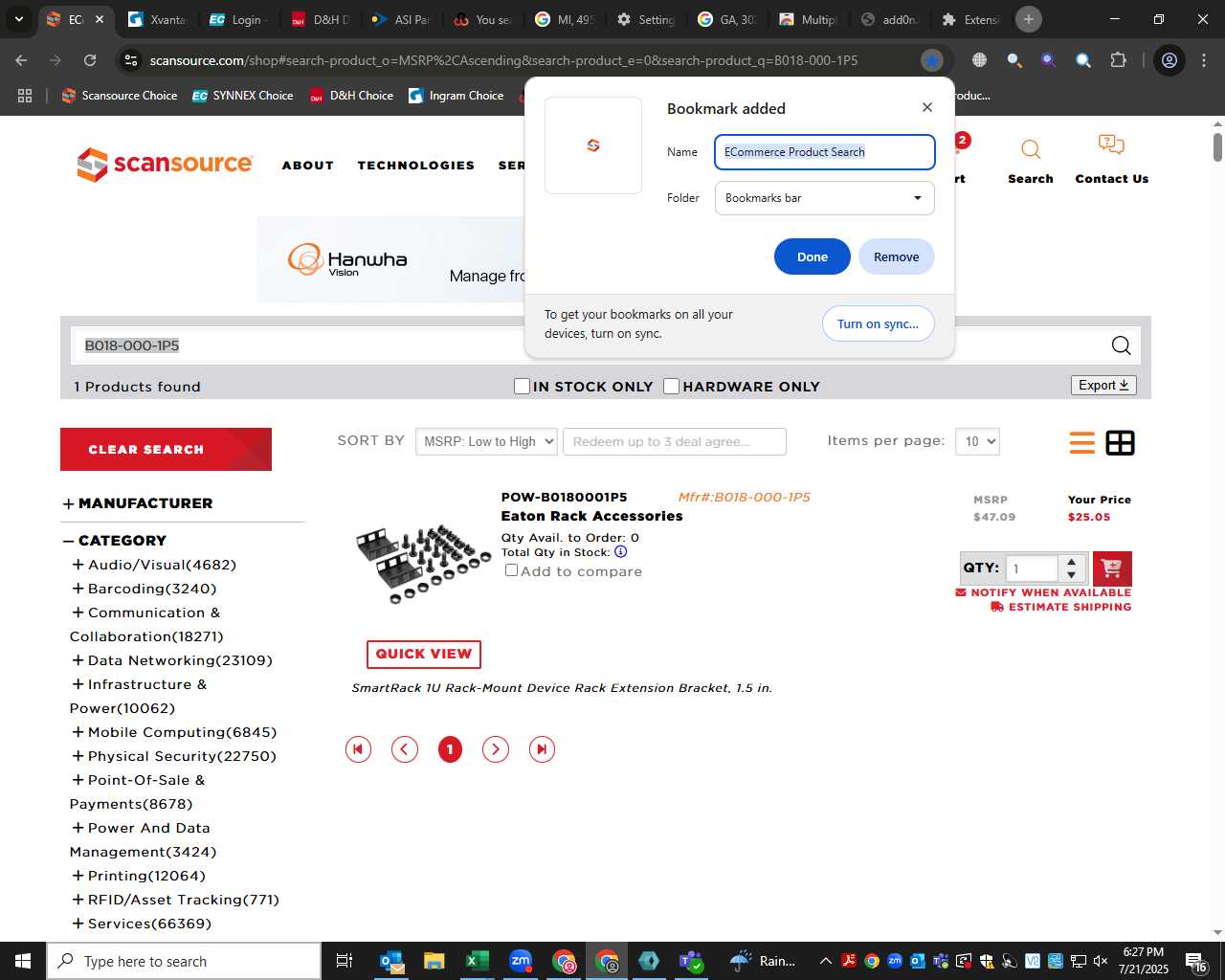Image resolution: width=1225 pixels, height=980 pixels.
Task: Click the scansource logo
Action: click(x=165, y=164)
